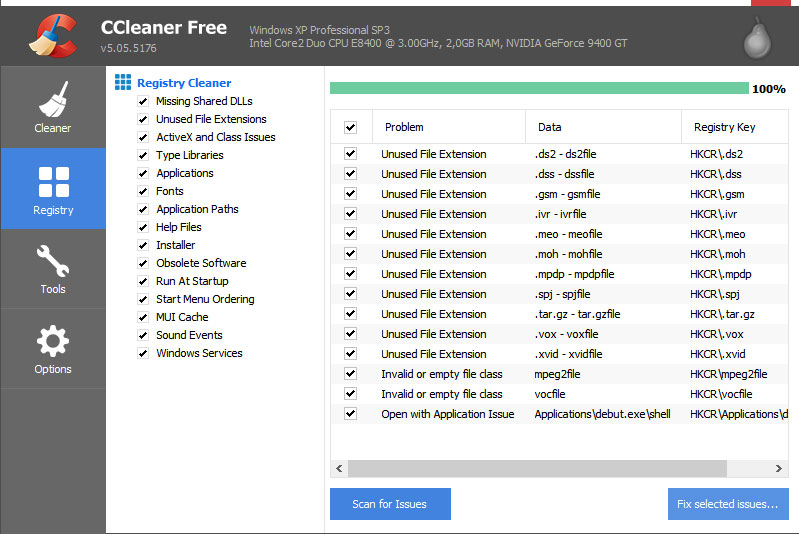Click the pear Piriform logo icon

tap(757, 39)
